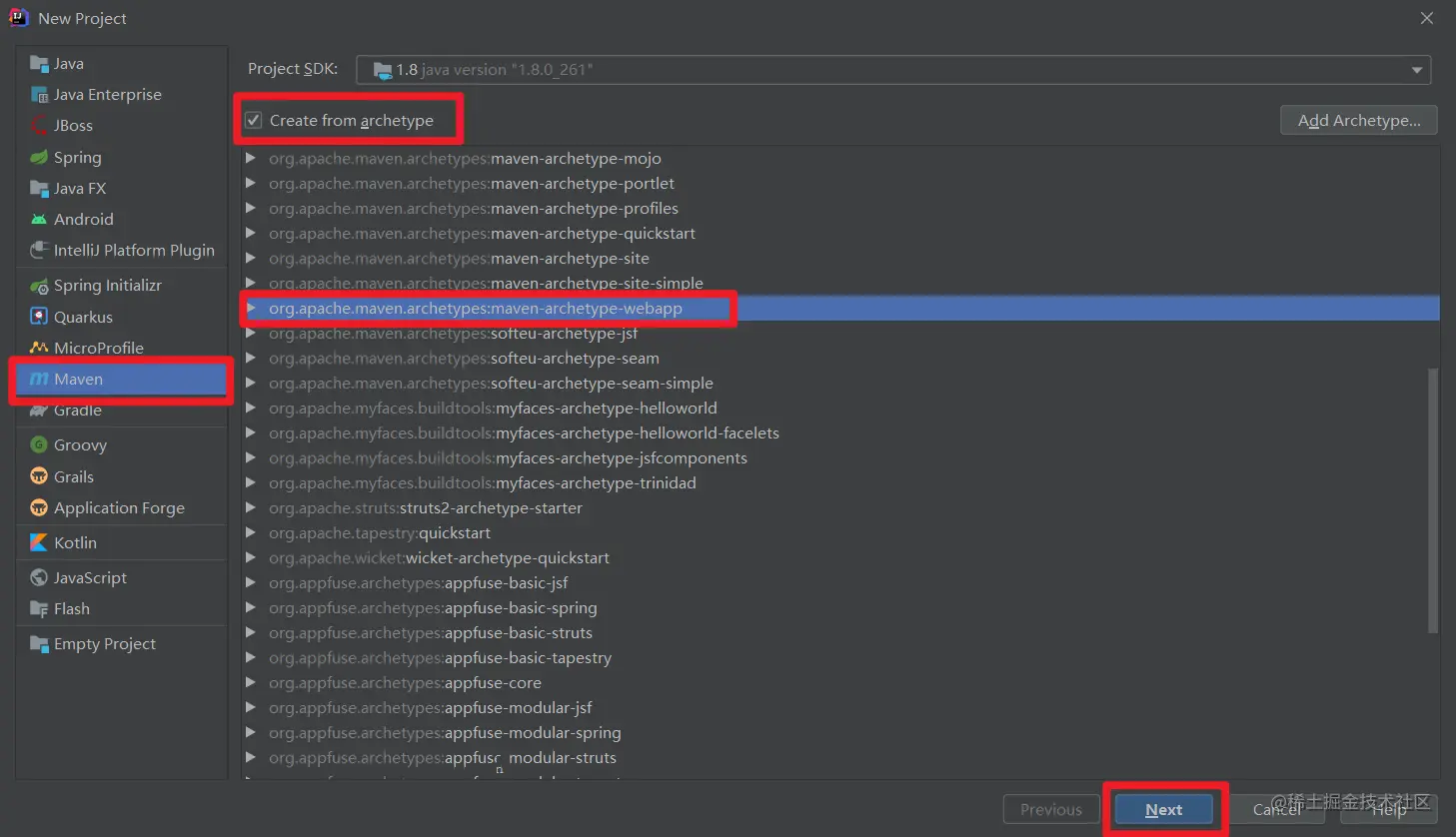Expand the appfuse-basic-spring node
Image resolution: width=1456 pixels, height=837 pixels.
coord(251,607)
